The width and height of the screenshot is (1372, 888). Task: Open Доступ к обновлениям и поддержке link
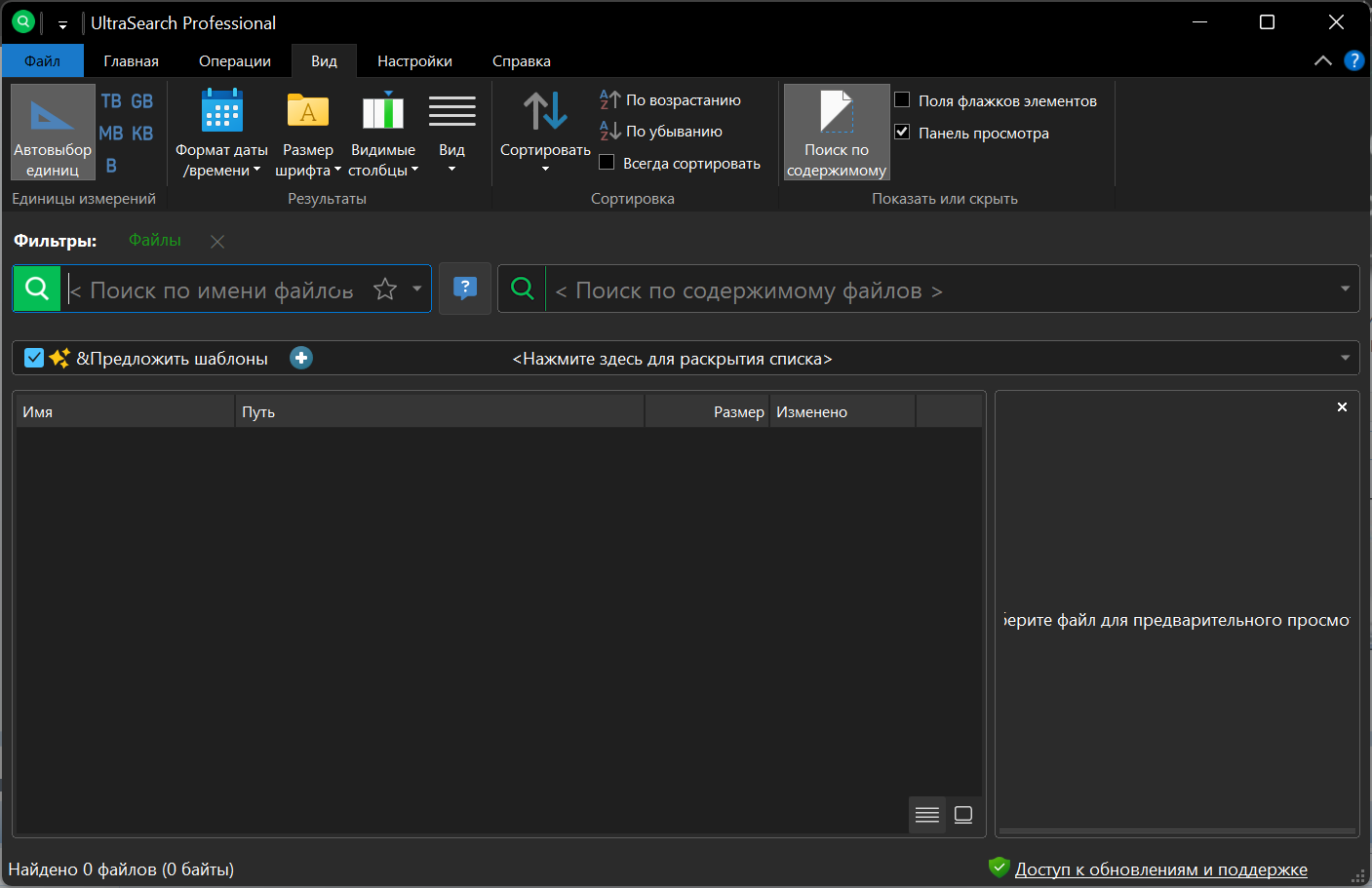[1161, 869]
